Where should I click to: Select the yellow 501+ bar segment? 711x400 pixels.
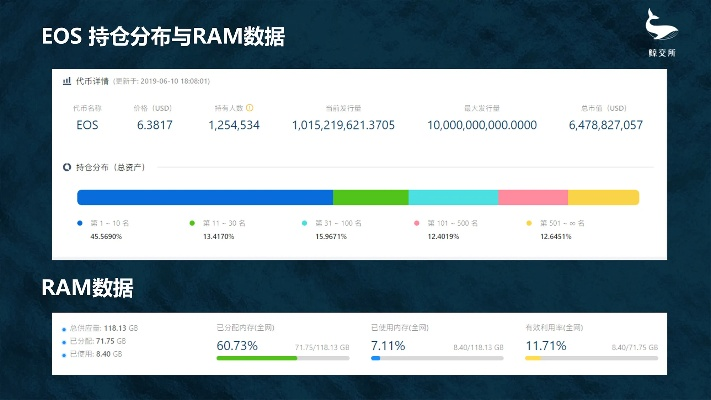pyautogui.click(x=604, y=197)
